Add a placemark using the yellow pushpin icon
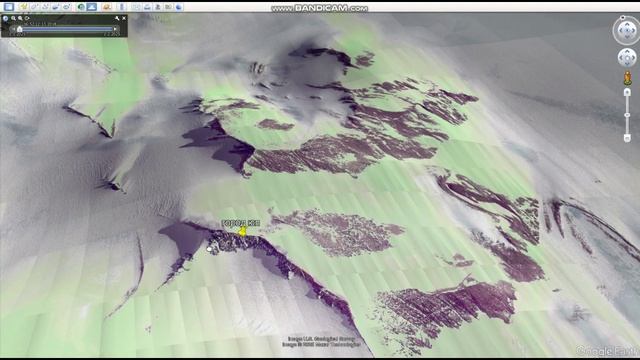 pos(24,7)
